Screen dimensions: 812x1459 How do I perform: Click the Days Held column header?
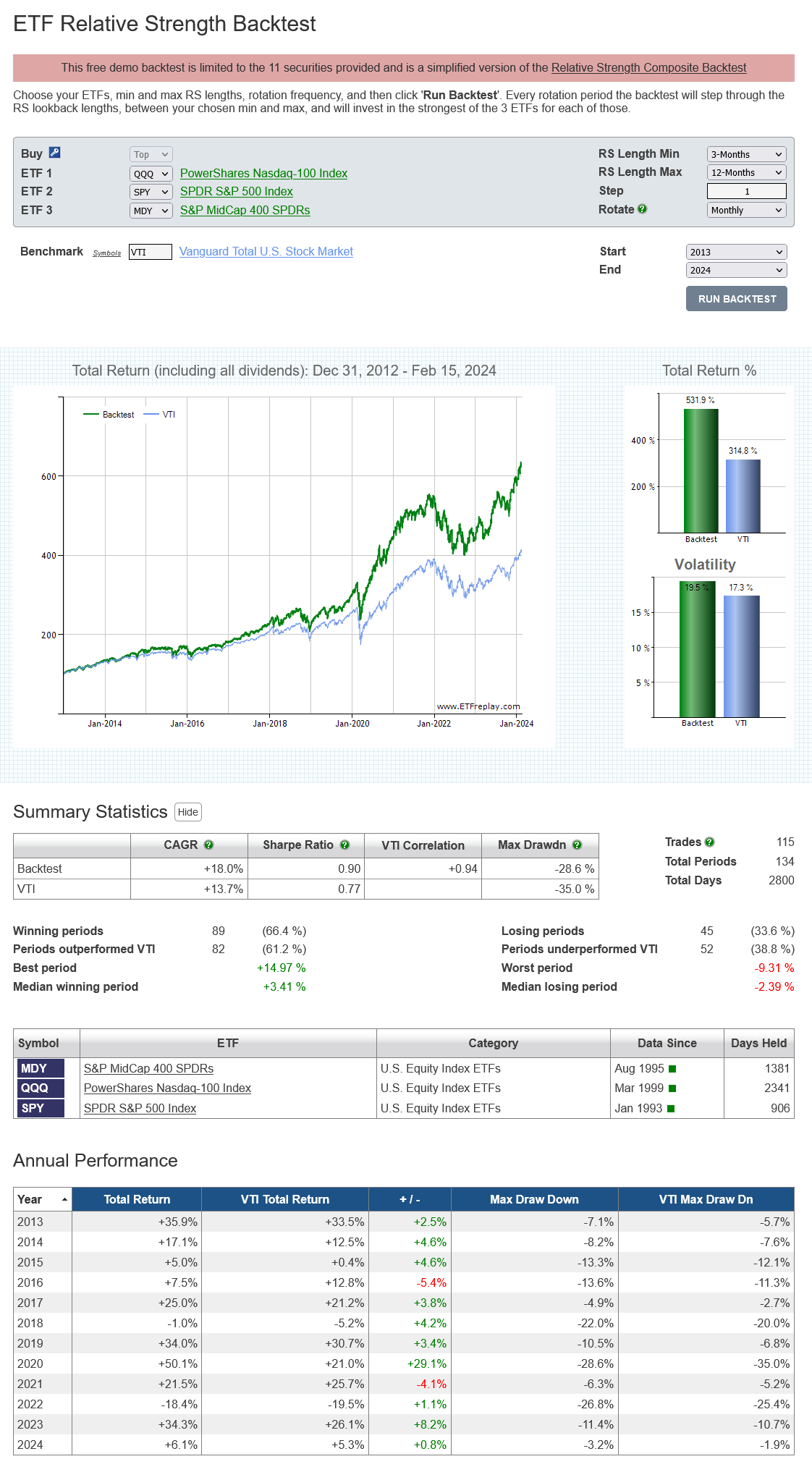click(758, 1044)
